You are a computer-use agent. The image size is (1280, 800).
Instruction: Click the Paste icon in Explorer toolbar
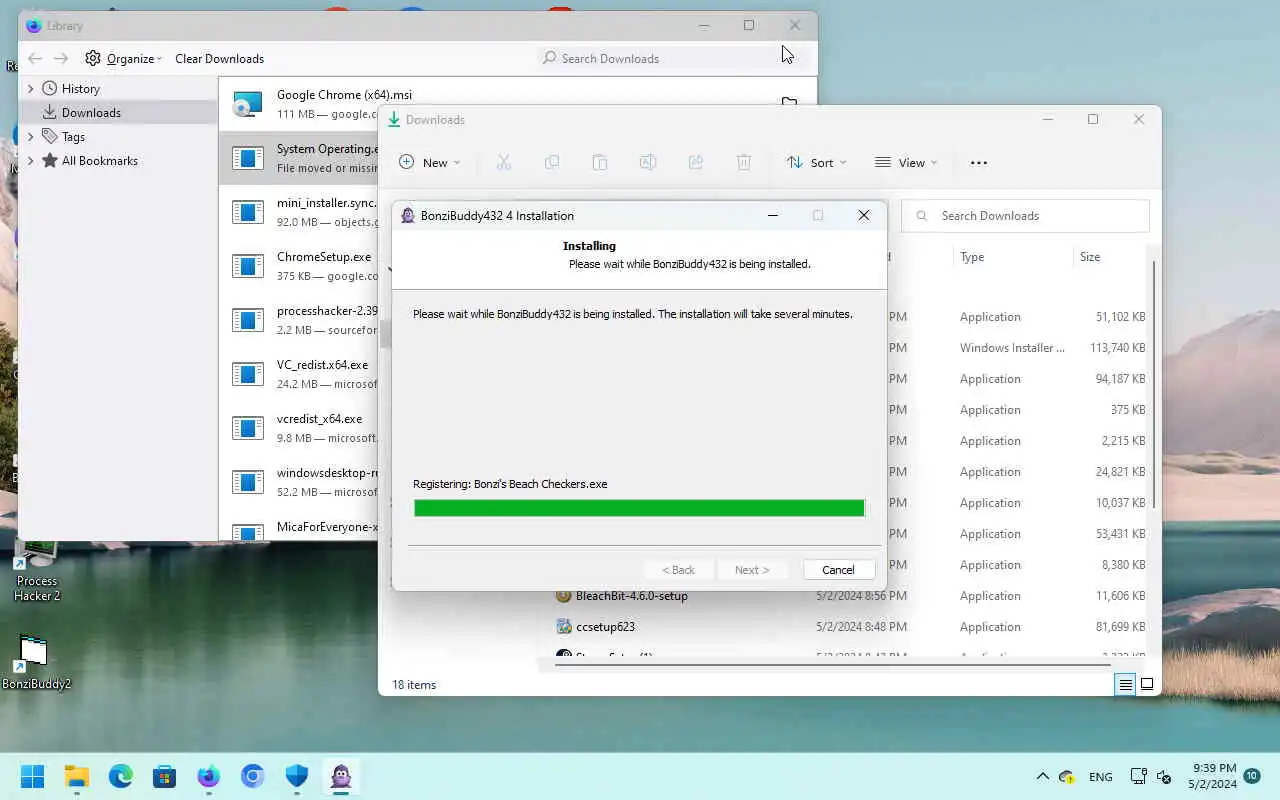point(600,162)
